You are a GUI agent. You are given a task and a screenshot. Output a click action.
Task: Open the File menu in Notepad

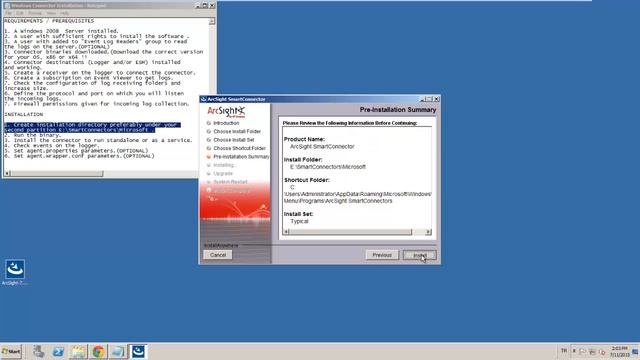8,13
